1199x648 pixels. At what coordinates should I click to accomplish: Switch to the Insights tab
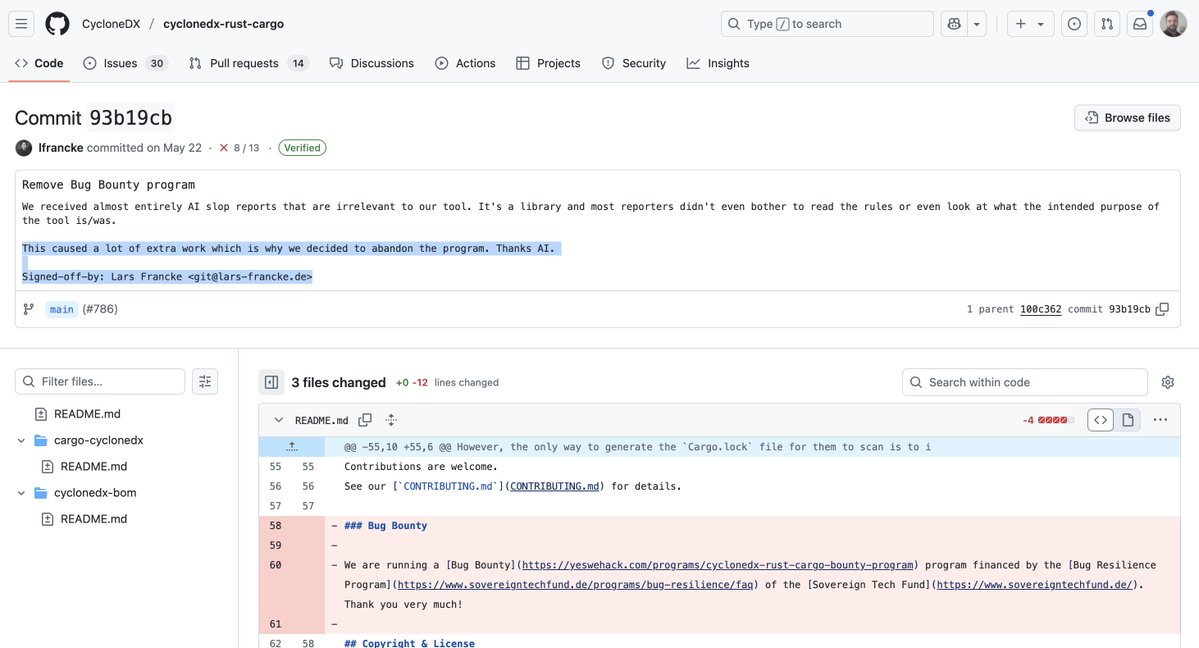(718, 63)
